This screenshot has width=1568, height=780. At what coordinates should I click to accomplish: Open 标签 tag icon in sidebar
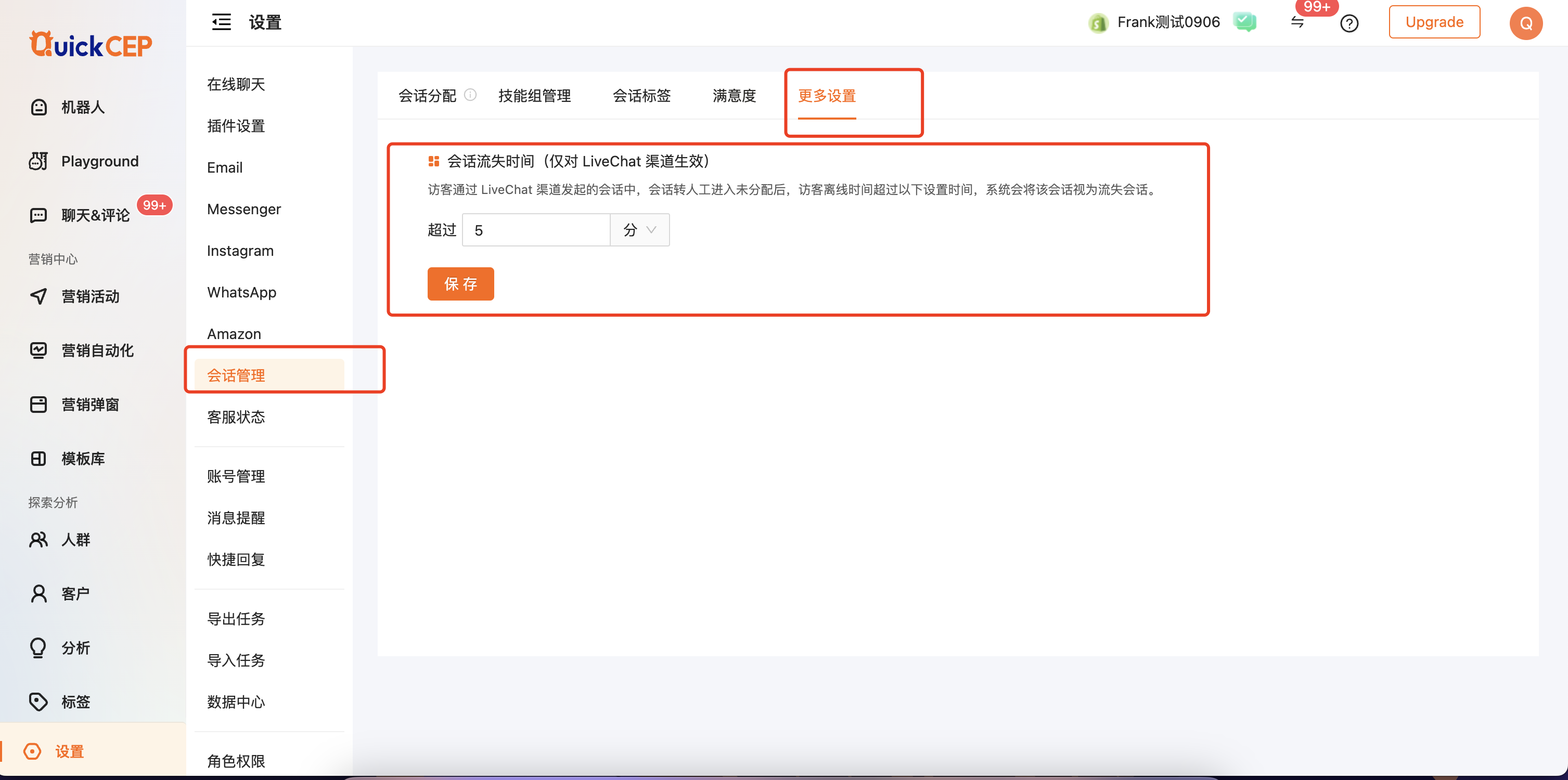(38, 701)
